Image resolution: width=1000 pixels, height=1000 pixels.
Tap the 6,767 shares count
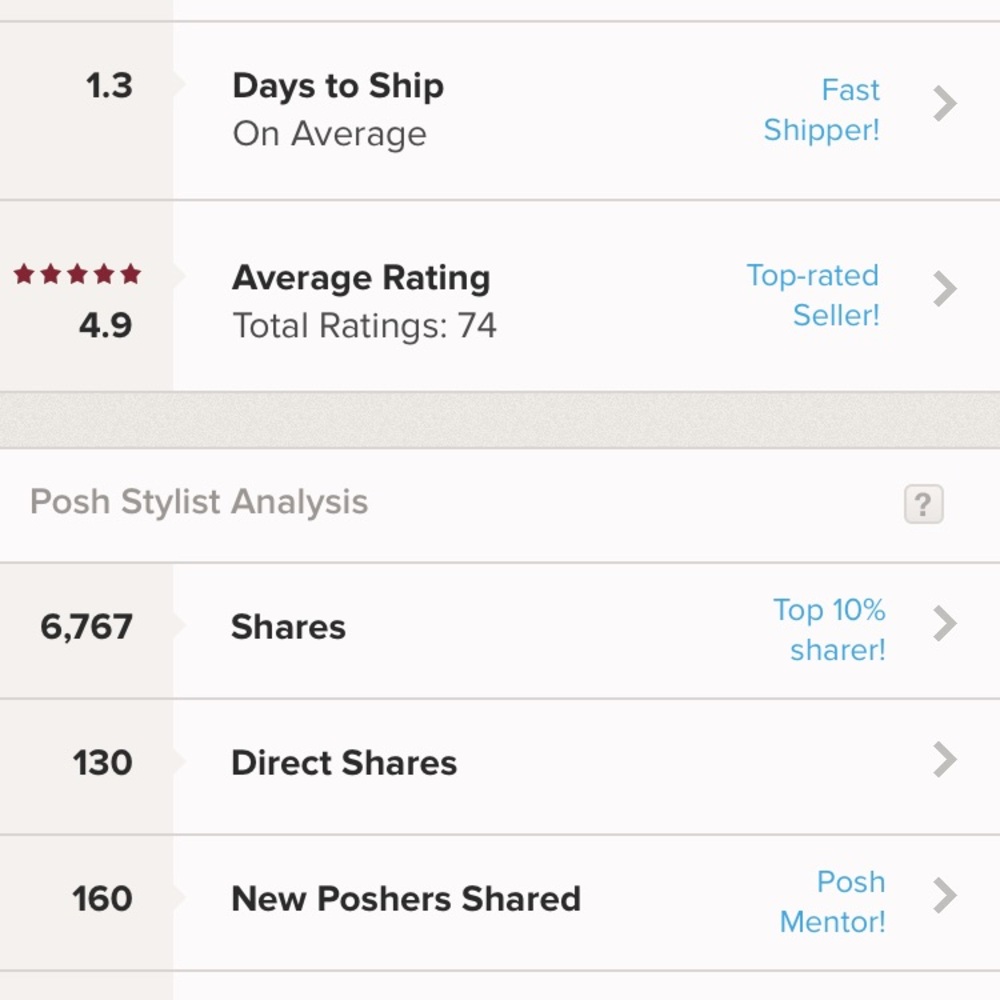86,627
